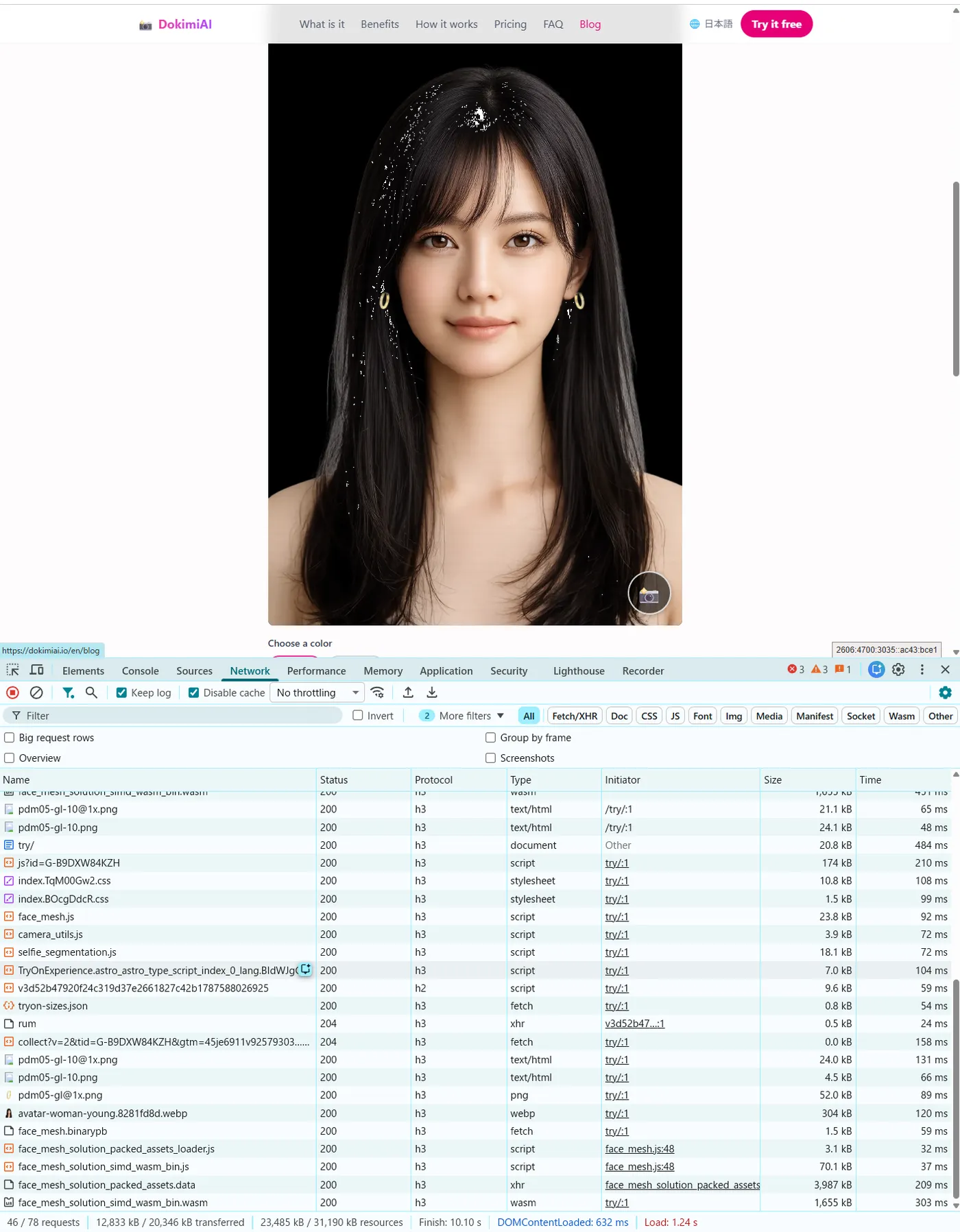Enable Group by frame checkbox
Screen dimensions: 960x1232
(x=490, y=738)
